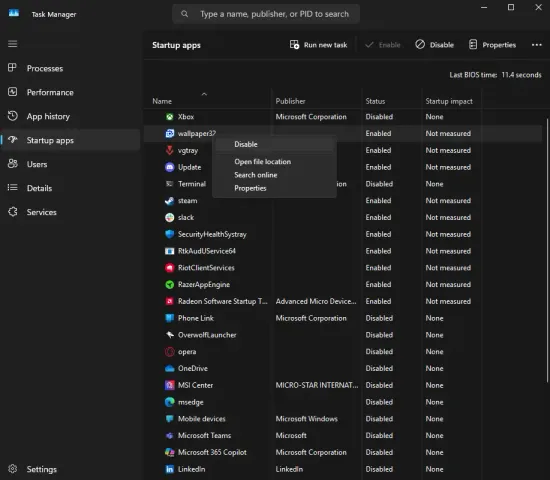Open Task Manager Settings

[x=71, y=469]
